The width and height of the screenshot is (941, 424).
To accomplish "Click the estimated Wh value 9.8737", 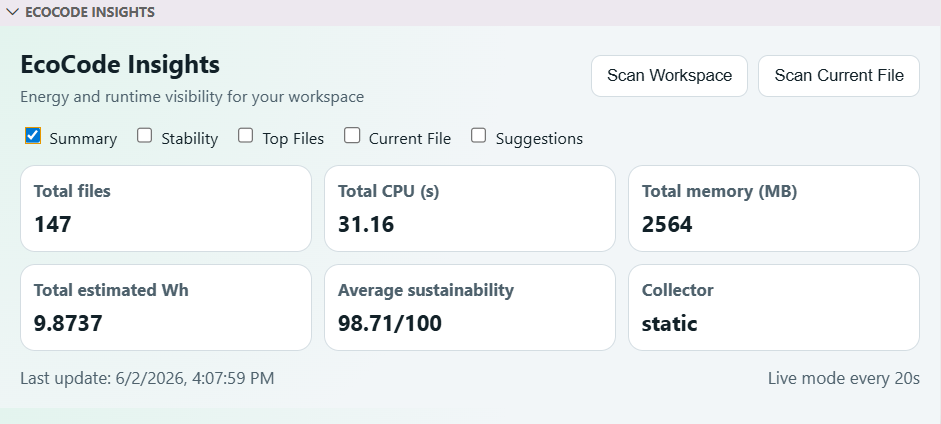I will click(68, 323).
